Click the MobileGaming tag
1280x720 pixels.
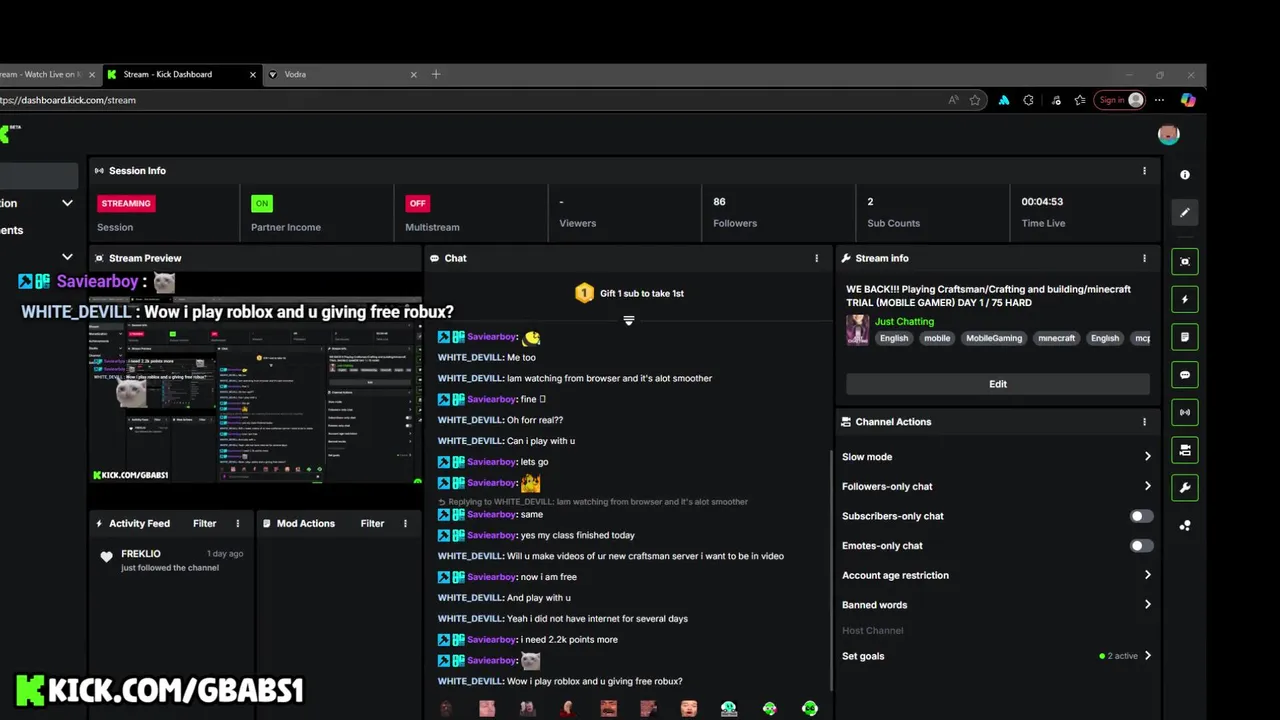tap(994, 338)
